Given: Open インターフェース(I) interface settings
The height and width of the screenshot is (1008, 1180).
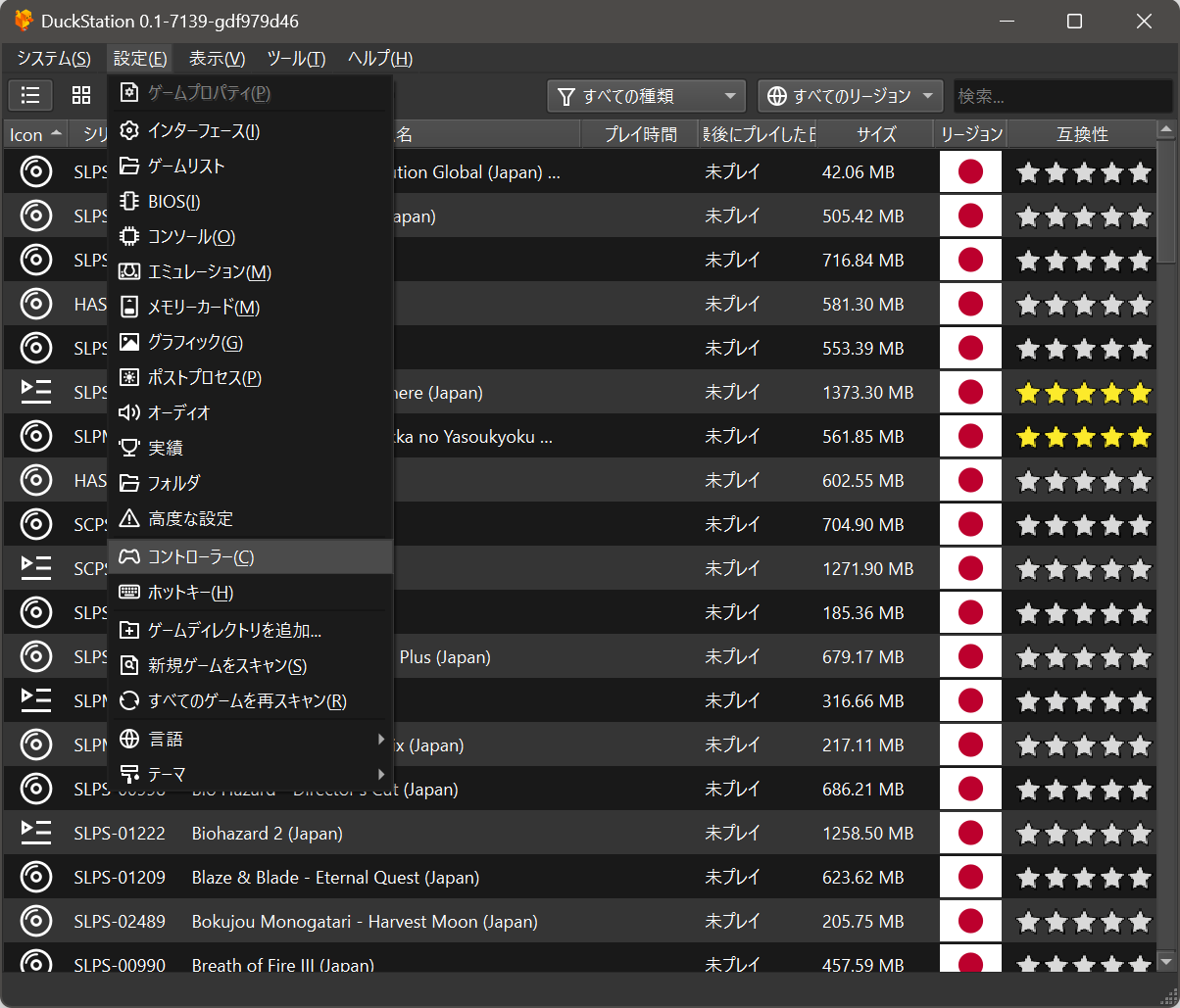Looking at the screenshot, I should pyautogui.click(x=250, y=130).
